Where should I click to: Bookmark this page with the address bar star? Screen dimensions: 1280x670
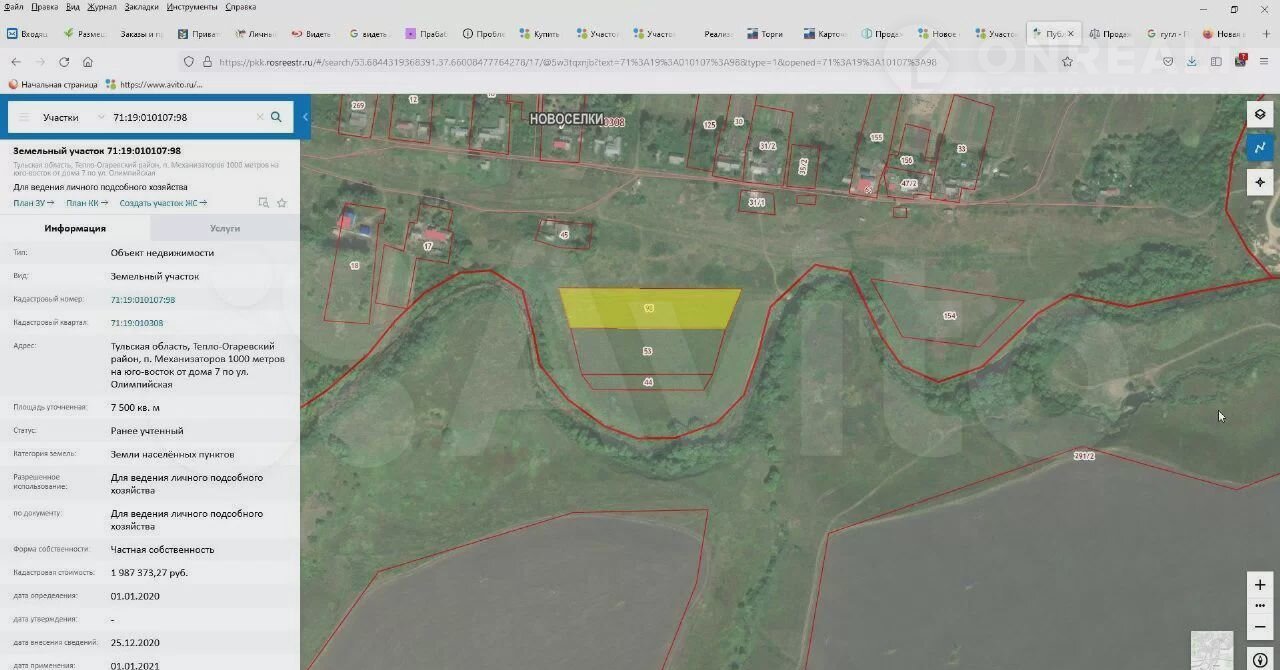pos(1067,61)
